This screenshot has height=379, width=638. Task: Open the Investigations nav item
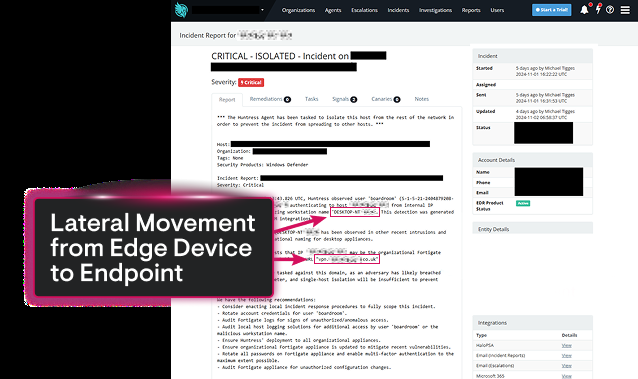click(435, 10)
